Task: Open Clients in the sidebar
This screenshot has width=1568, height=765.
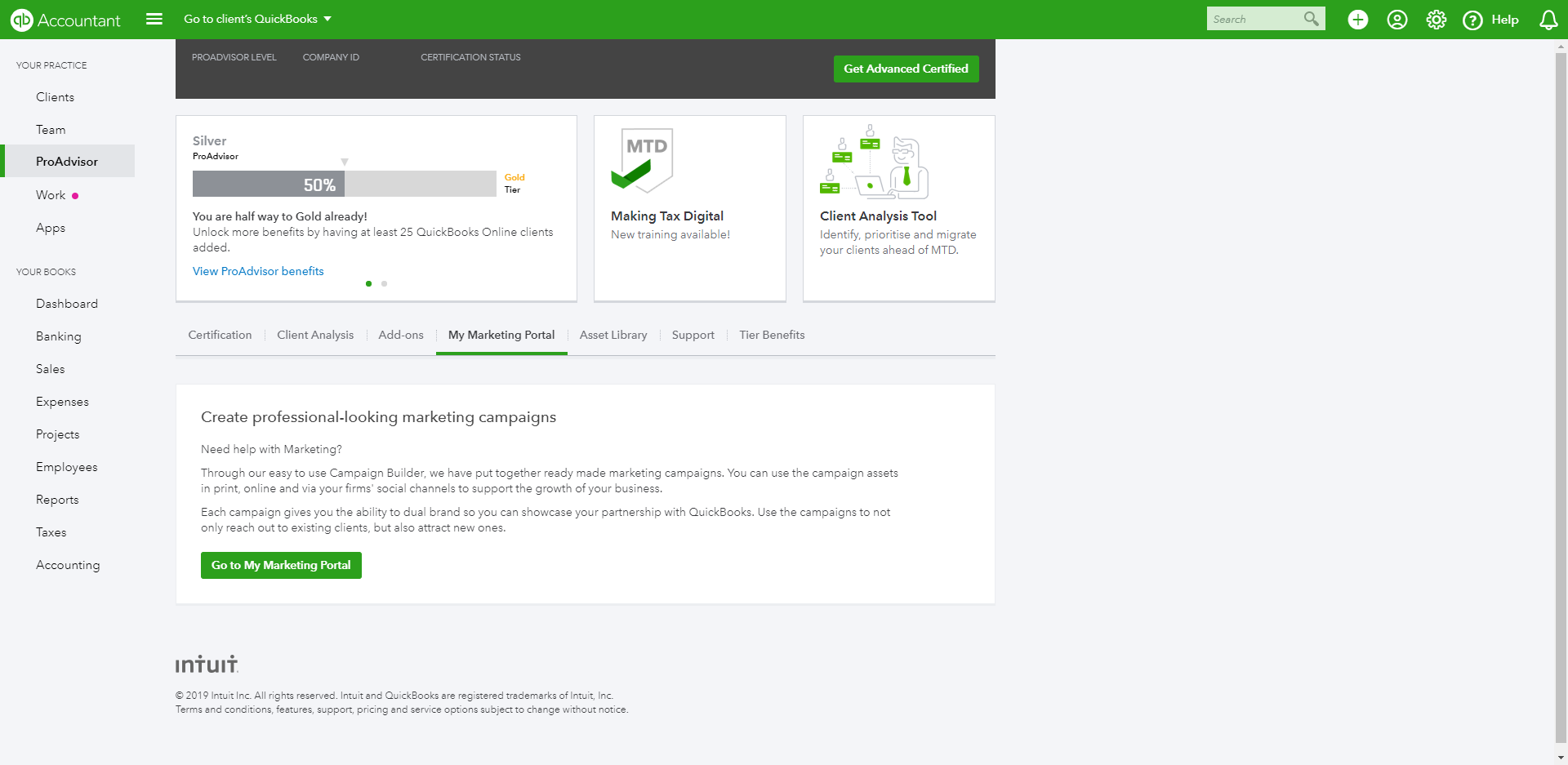Action: click(55, 97)
